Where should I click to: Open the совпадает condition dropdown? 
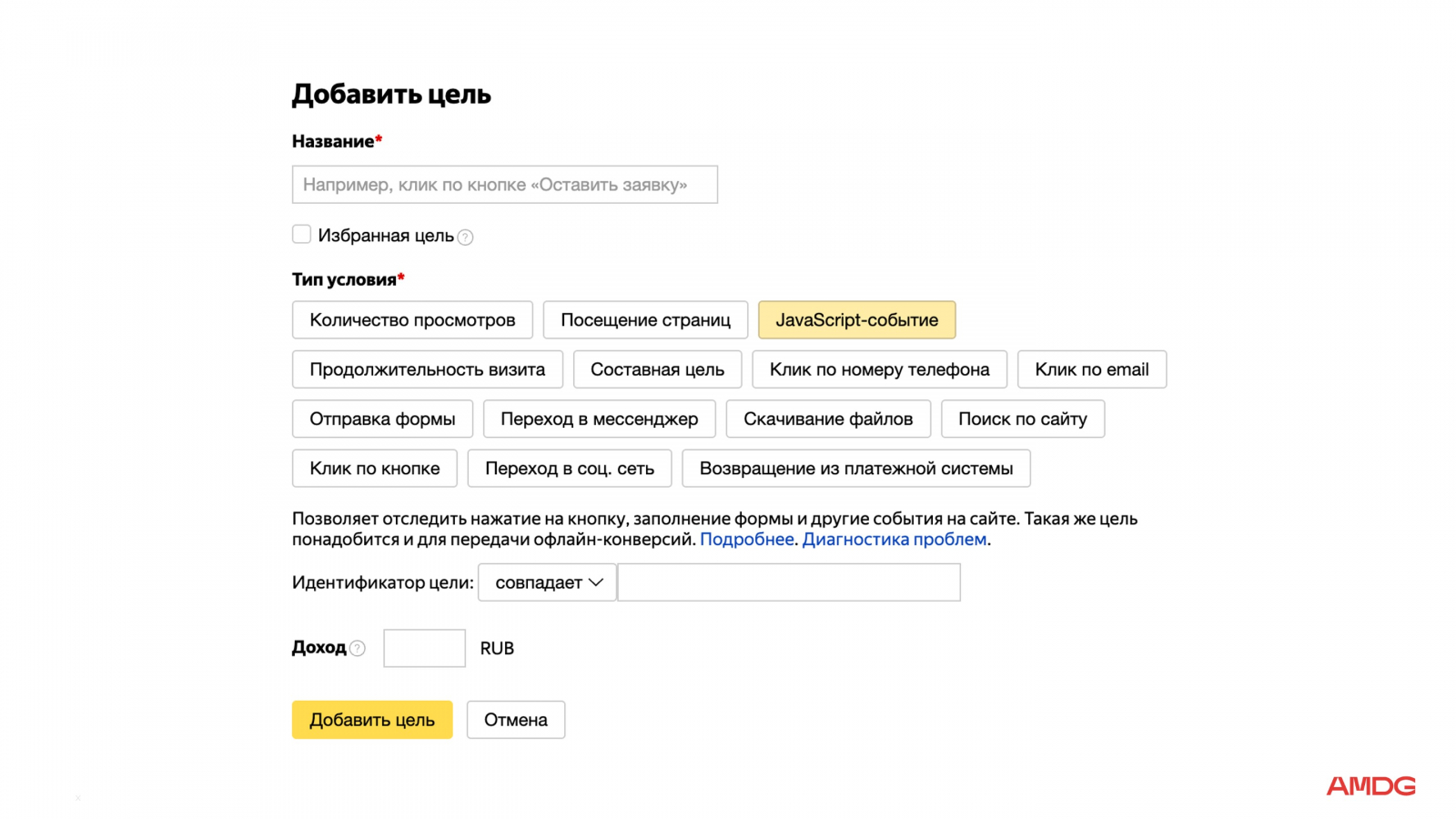coord(547,582)
